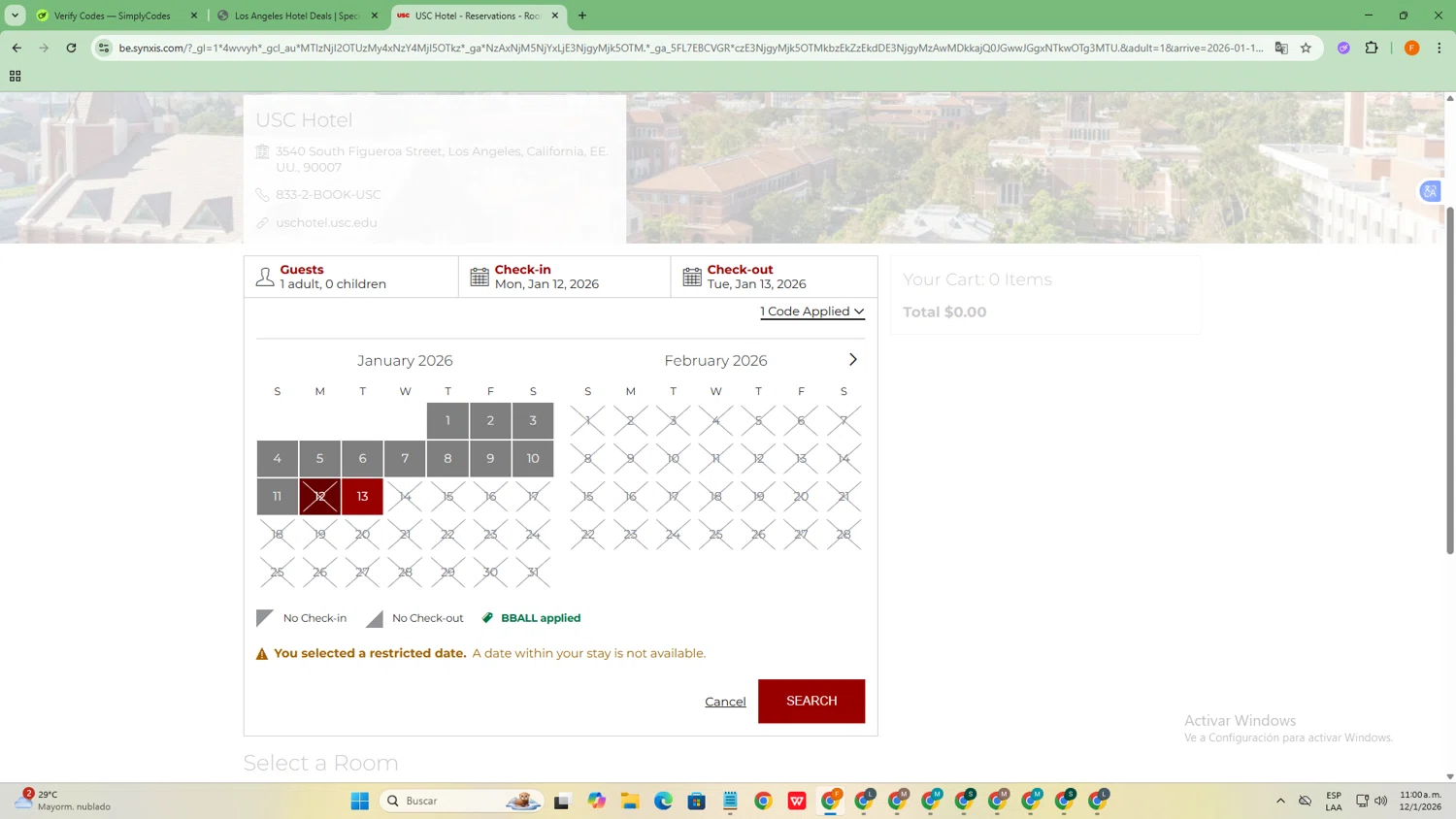This screenshot has height=819, width=1456.
Task: Select January 13 in the calendar
Action: (x=362, y=496)
